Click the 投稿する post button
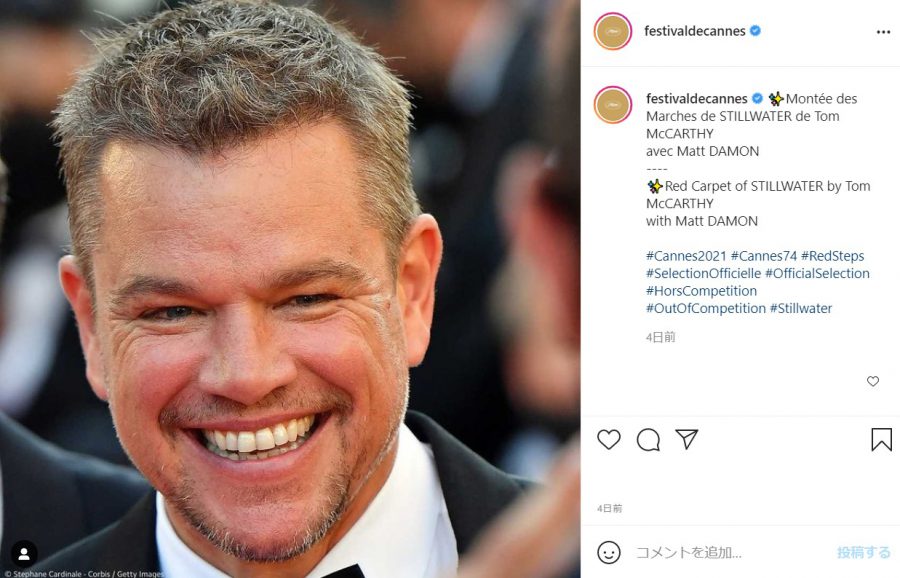The height and width of the screenshot is (578, 900). [x=863, y=553]
